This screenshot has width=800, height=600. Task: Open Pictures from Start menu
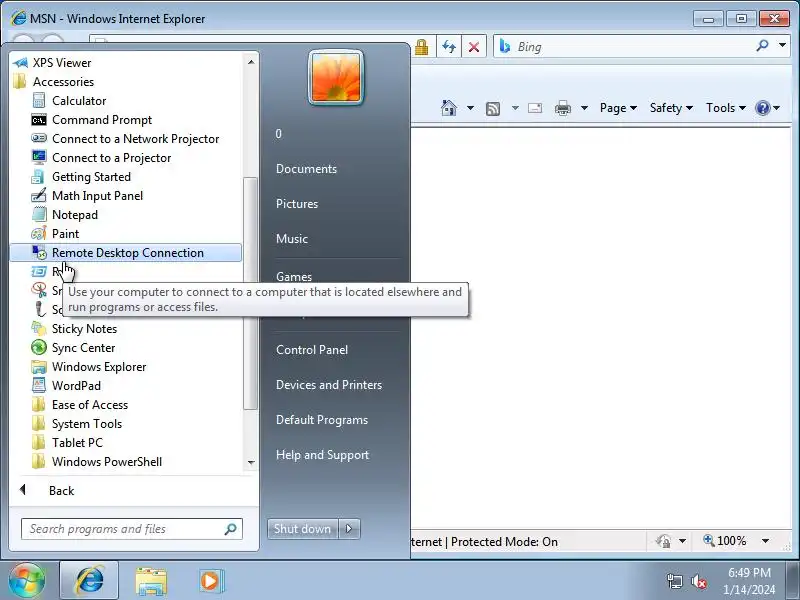click(x=297, y=204)
